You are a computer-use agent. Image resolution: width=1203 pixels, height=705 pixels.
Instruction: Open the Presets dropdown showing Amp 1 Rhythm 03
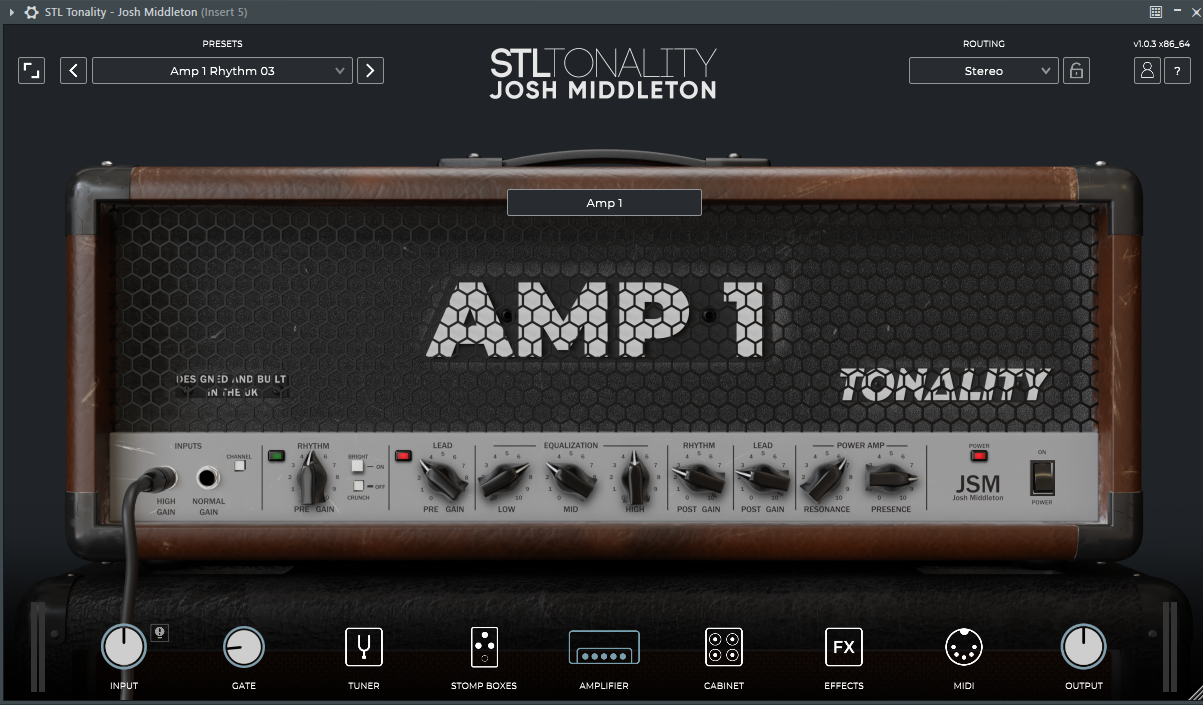[x=222, y=71]
